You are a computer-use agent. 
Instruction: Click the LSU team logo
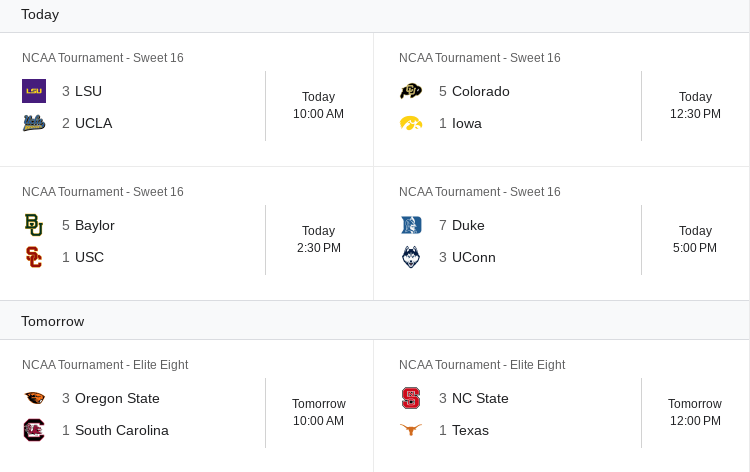tap(34, 91)
